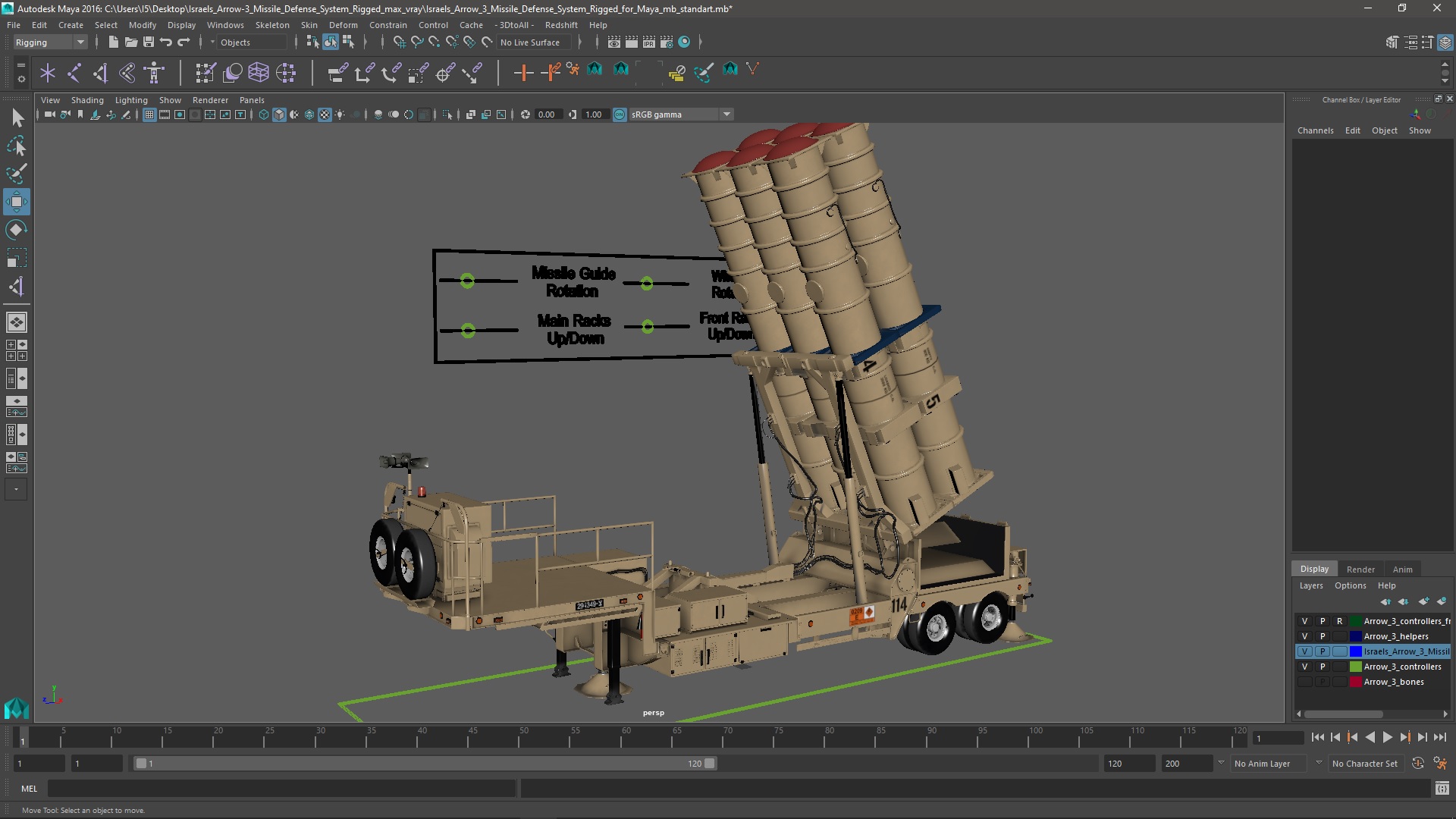
Task: Open the Rigging menu set dropdown
Action: click(50, 42)
